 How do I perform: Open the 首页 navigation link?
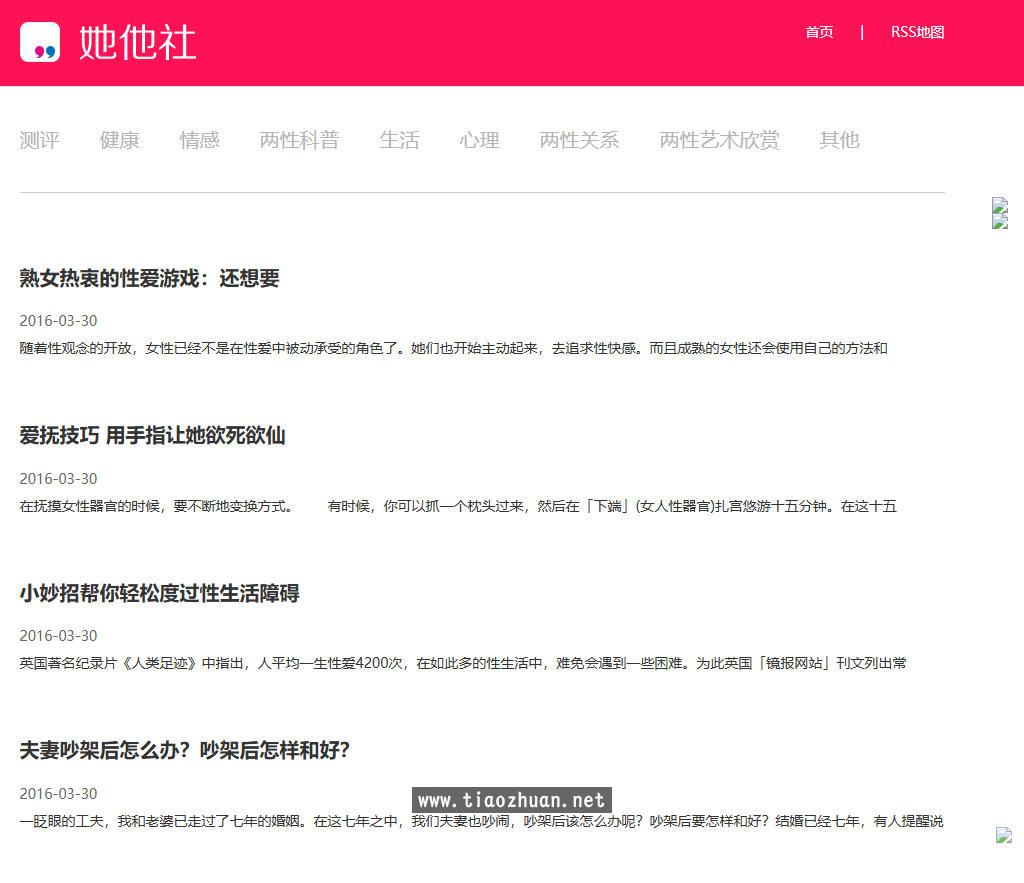tap(818, 32)
